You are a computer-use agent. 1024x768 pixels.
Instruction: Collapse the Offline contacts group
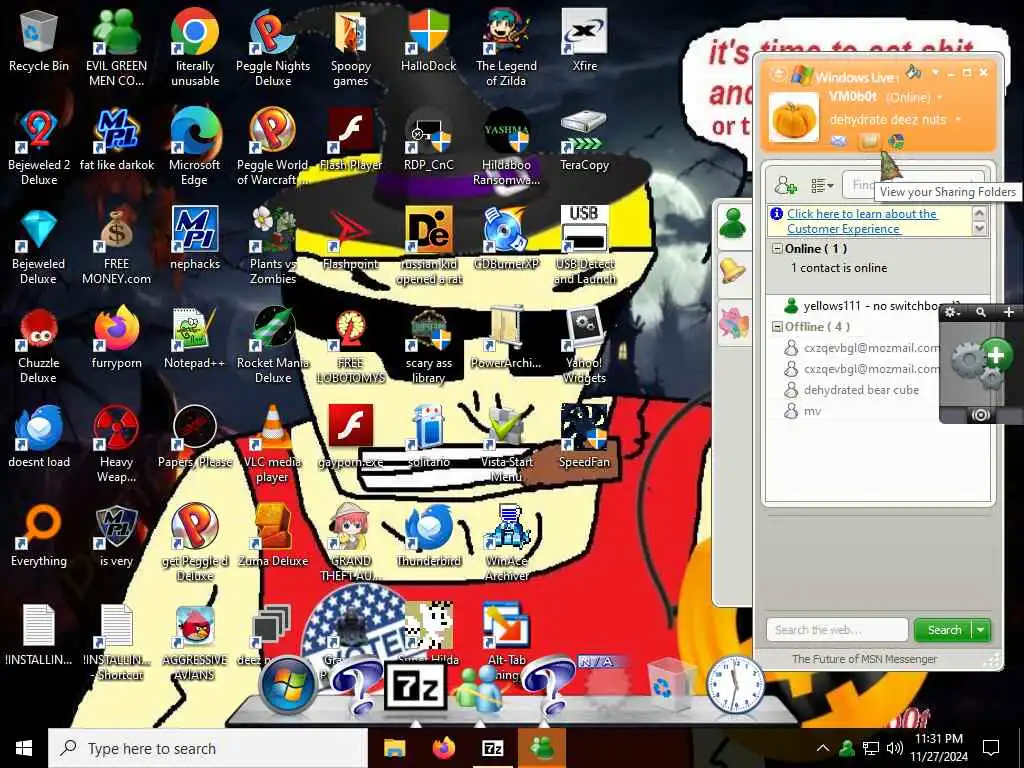click(x=777, y=327)
